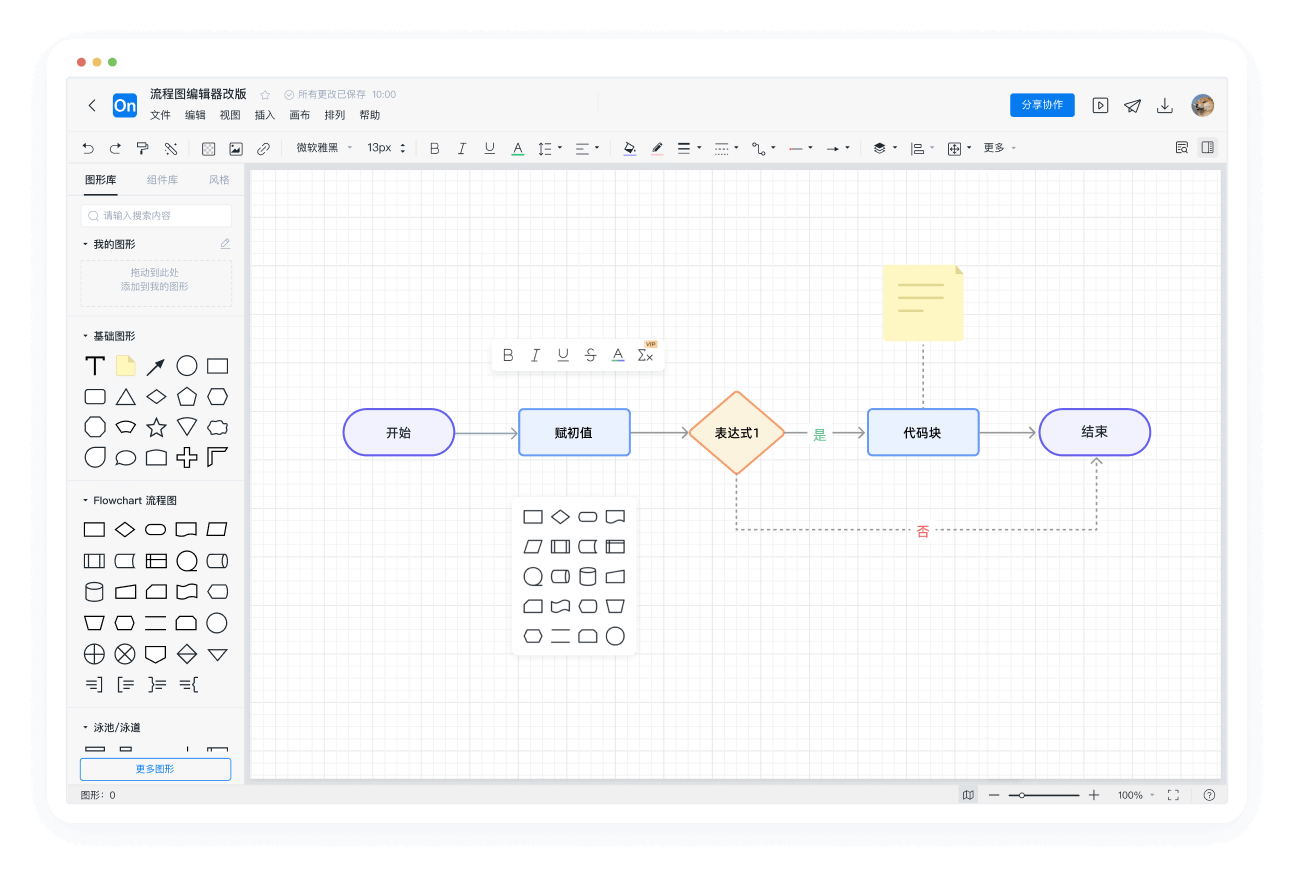Toggle italic in the main toolbar
Screen dimensions: 1292x876
461,148
